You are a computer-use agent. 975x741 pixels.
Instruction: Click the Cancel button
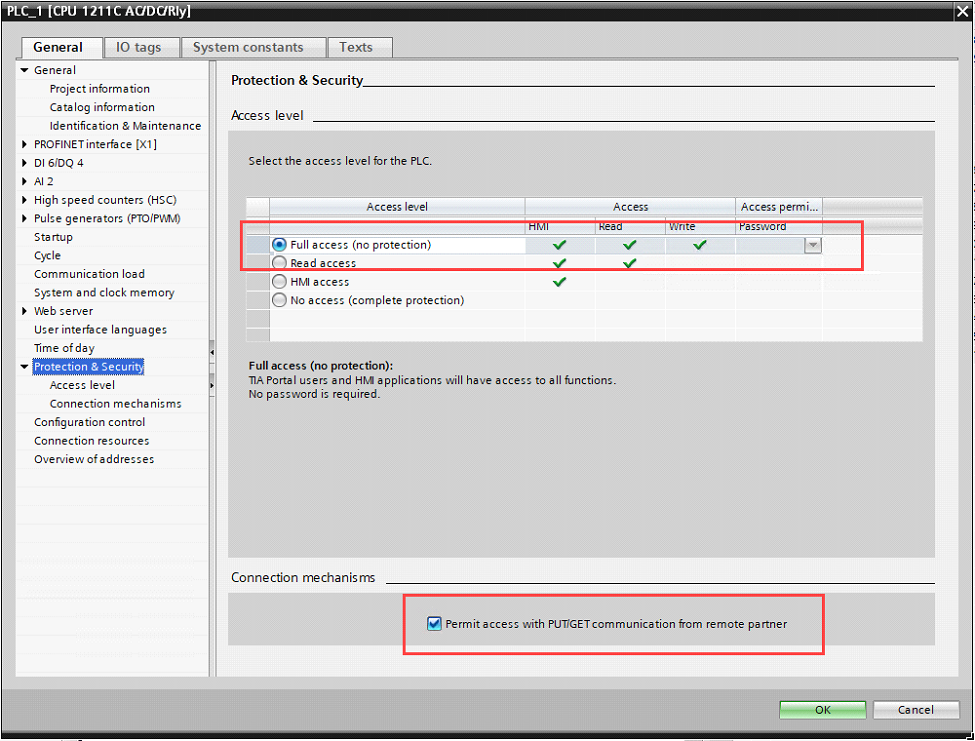pyautogui.click(x=915, y=710)
